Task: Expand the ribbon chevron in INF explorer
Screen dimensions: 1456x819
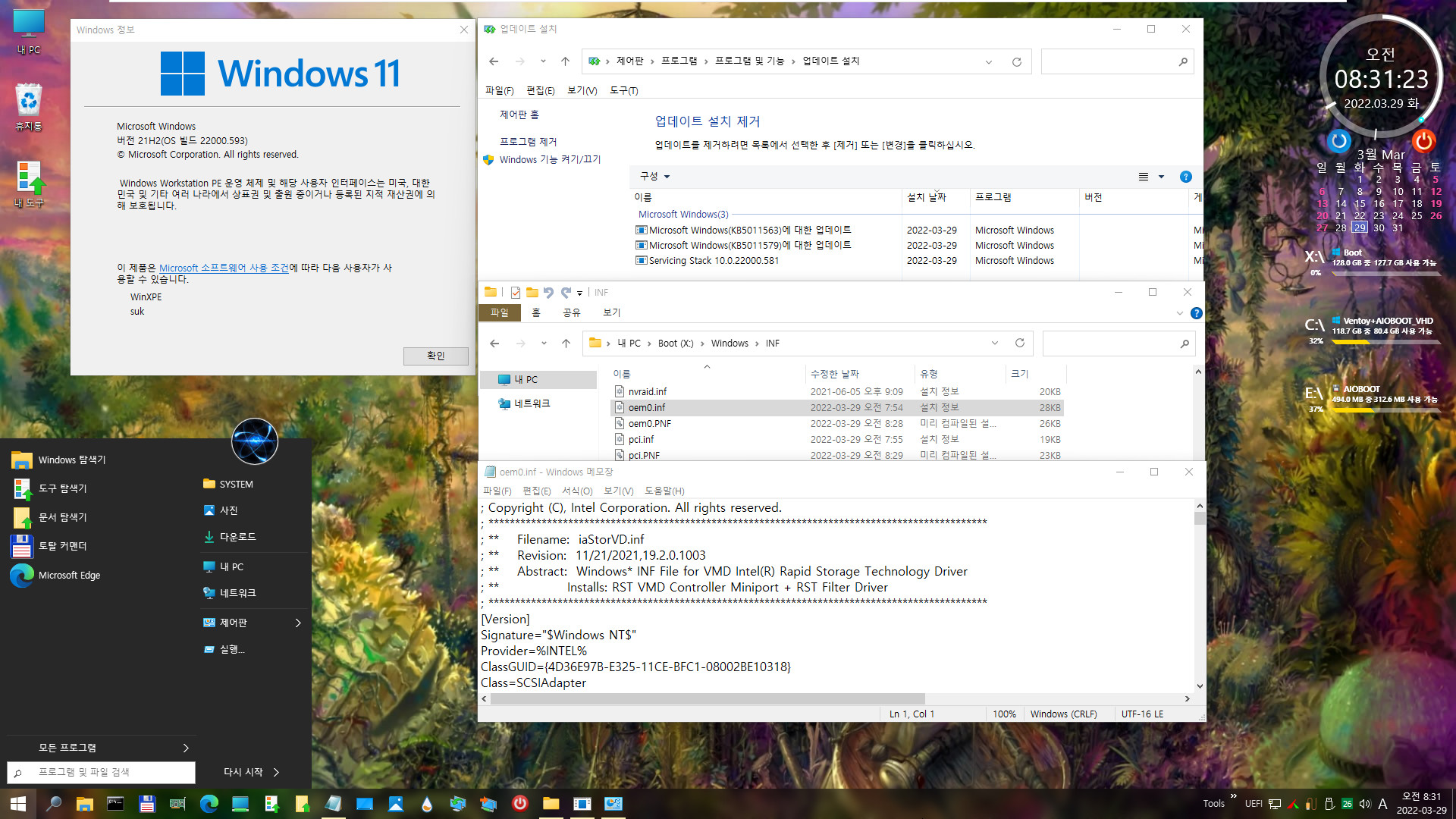Action: (x=1179, y=313)
